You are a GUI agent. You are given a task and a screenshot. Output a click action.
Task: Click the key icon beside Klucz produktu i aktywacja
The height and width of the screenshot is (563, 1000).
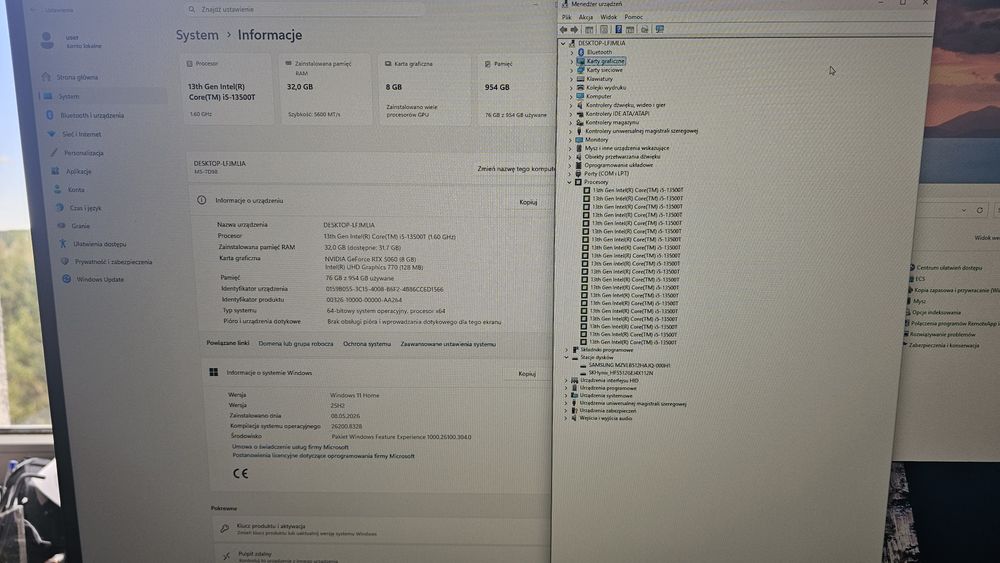224,528
